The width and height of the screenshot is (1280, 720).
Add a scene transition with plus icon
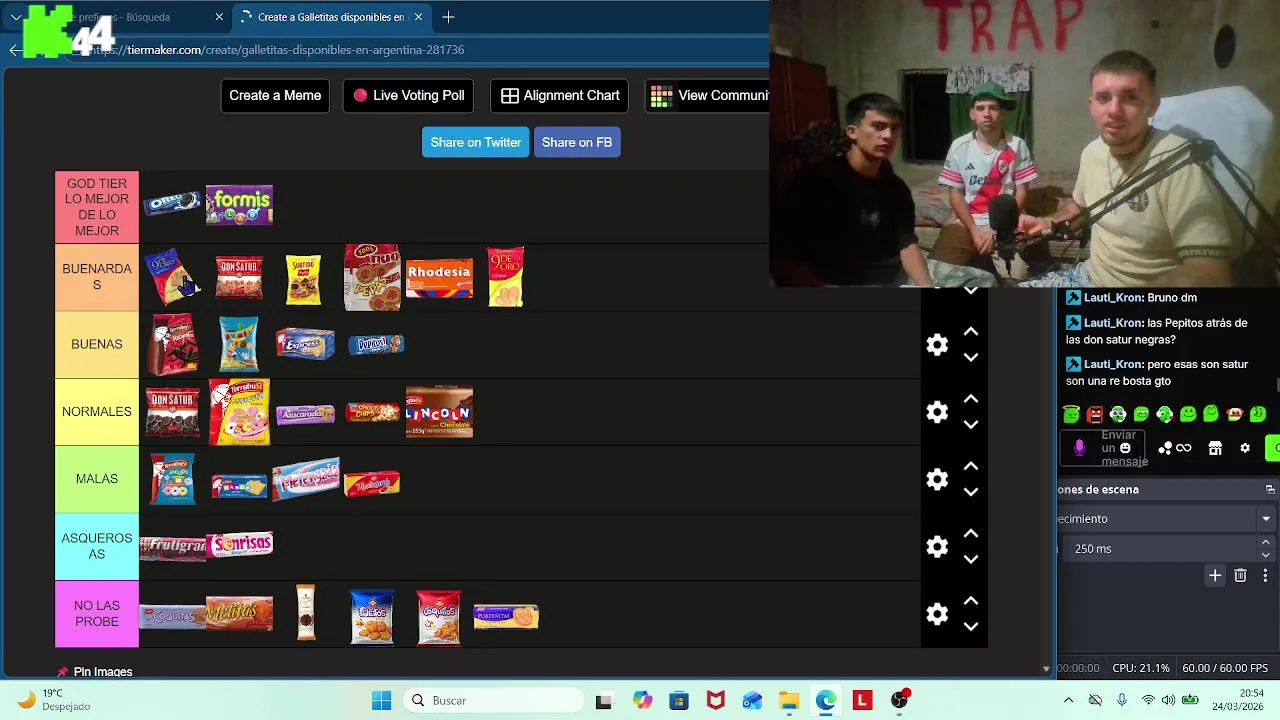click(1215, 575)
